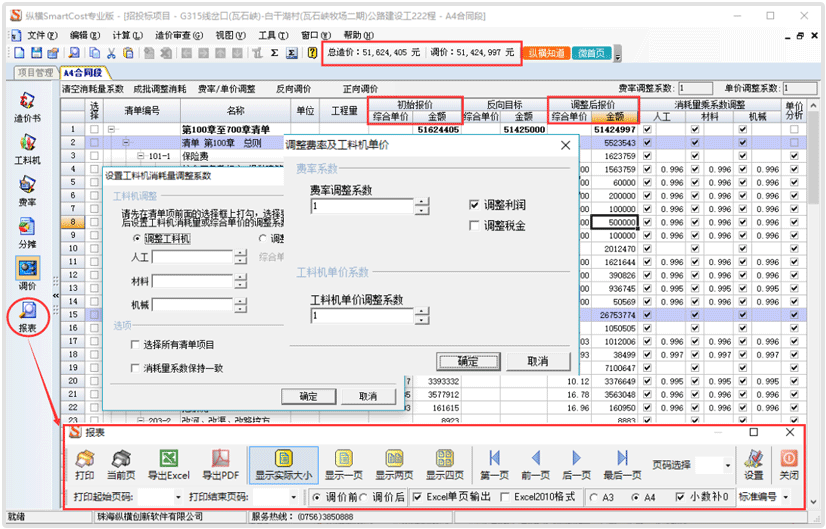This screenshot has width=826, height=529.
Task: Click 确定 in 调整费率及工料机单价 dialog
Action: [467, 361]
